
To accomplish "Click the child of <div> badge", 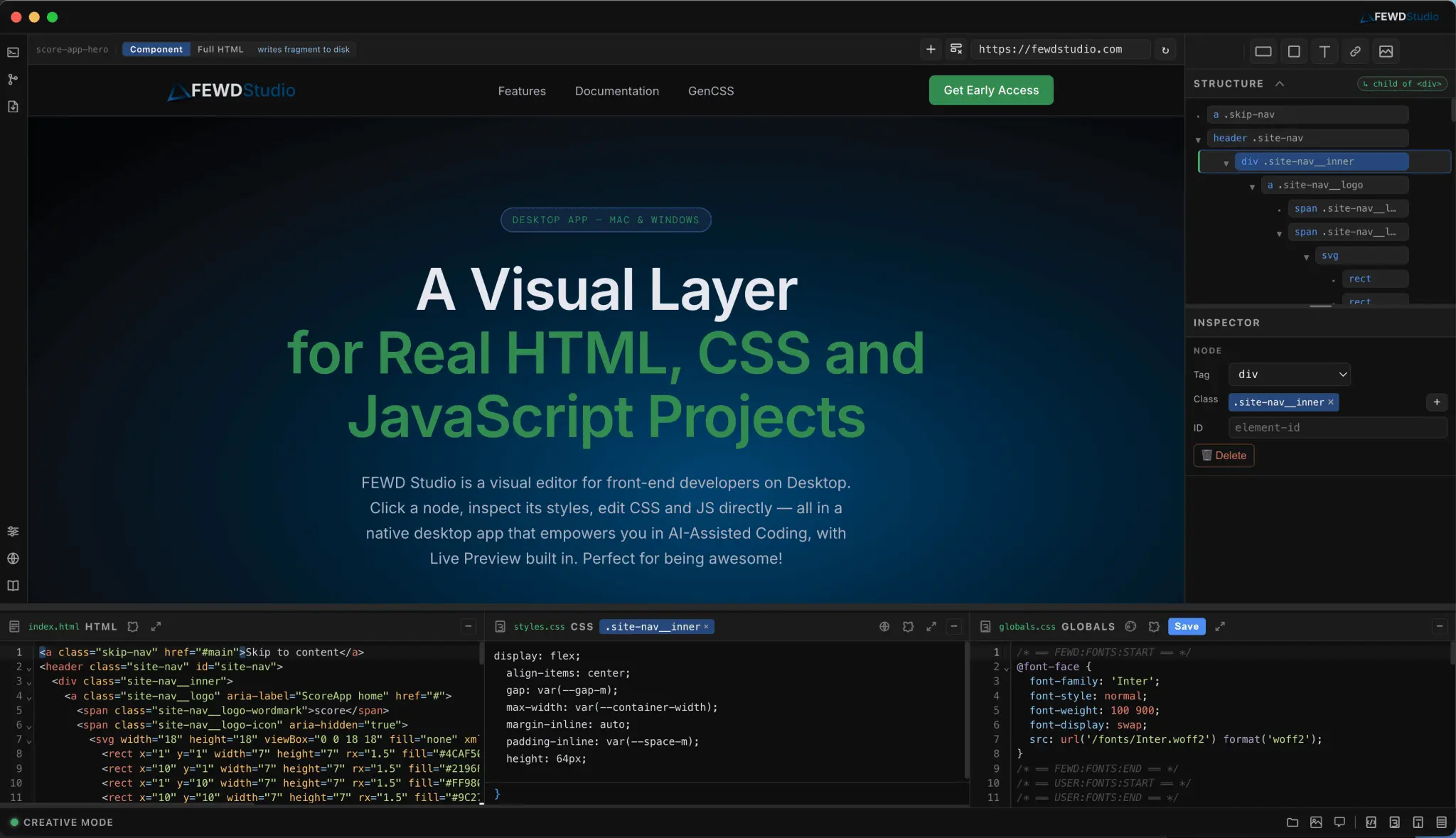I will click(x=1402, y=84).
